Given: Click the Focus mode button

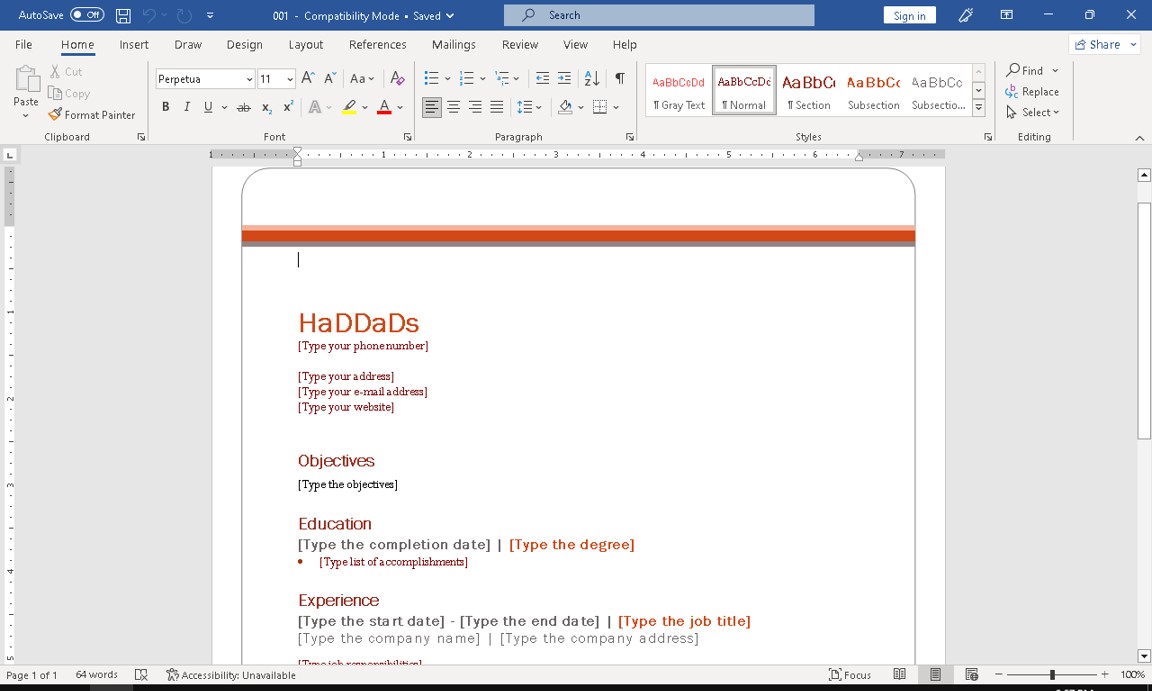Looking at the screenshot, I should coord(849,674).
